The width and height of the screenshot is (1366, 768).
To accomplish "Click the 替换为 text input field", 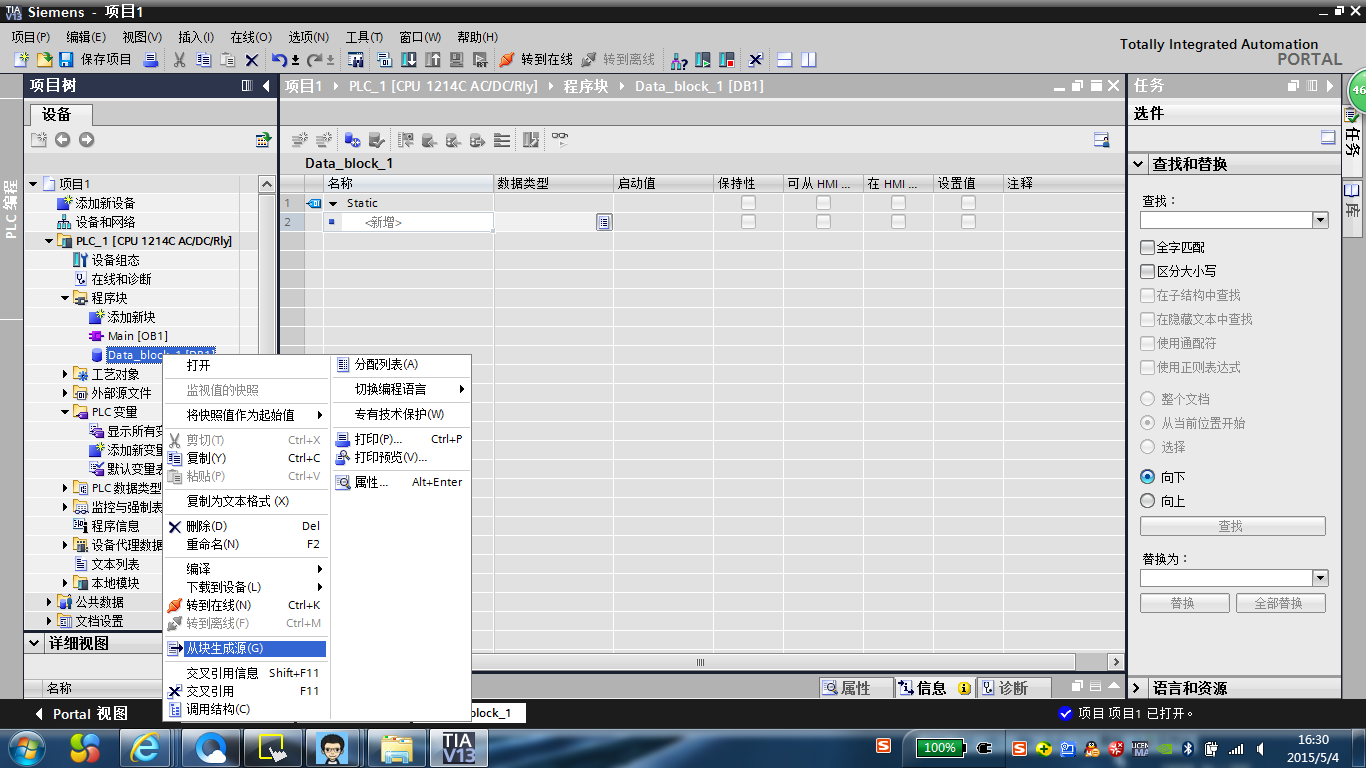I will coord(1226,578).
